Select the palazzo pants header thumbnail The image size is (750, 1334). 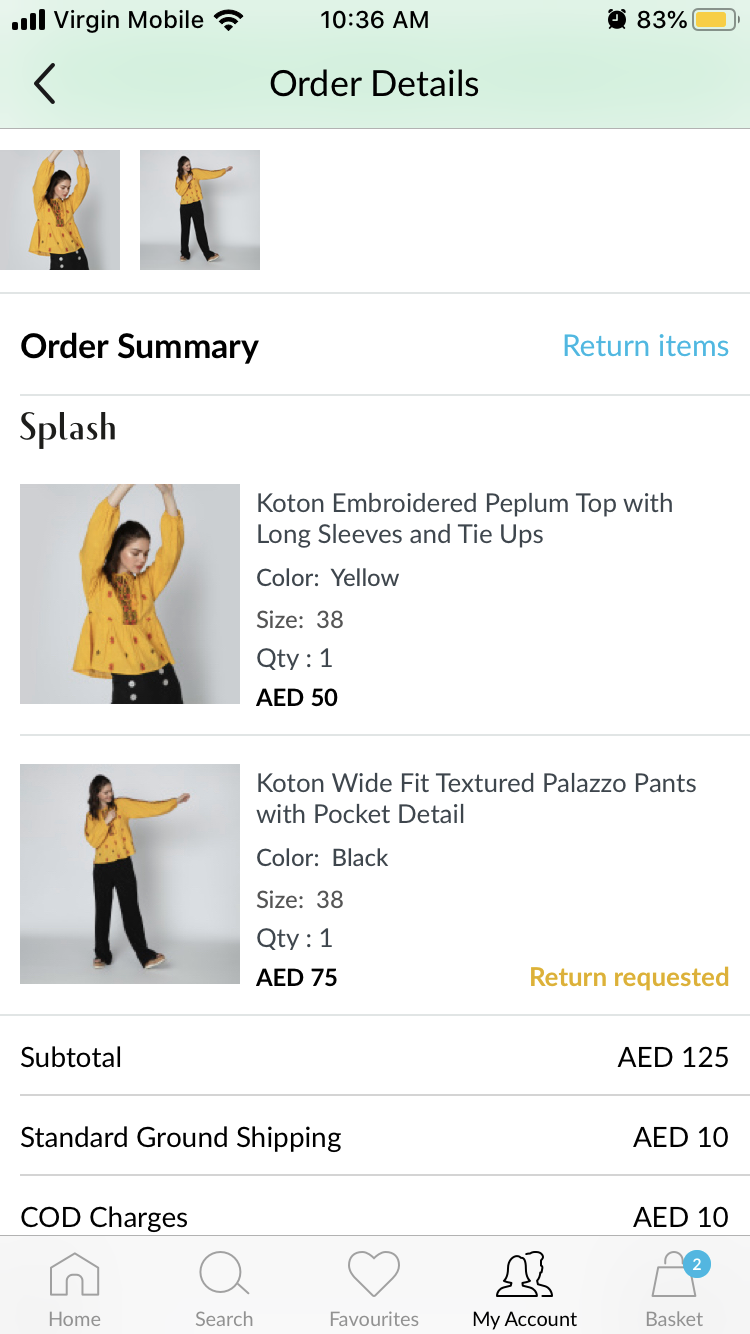click(200, 210)
